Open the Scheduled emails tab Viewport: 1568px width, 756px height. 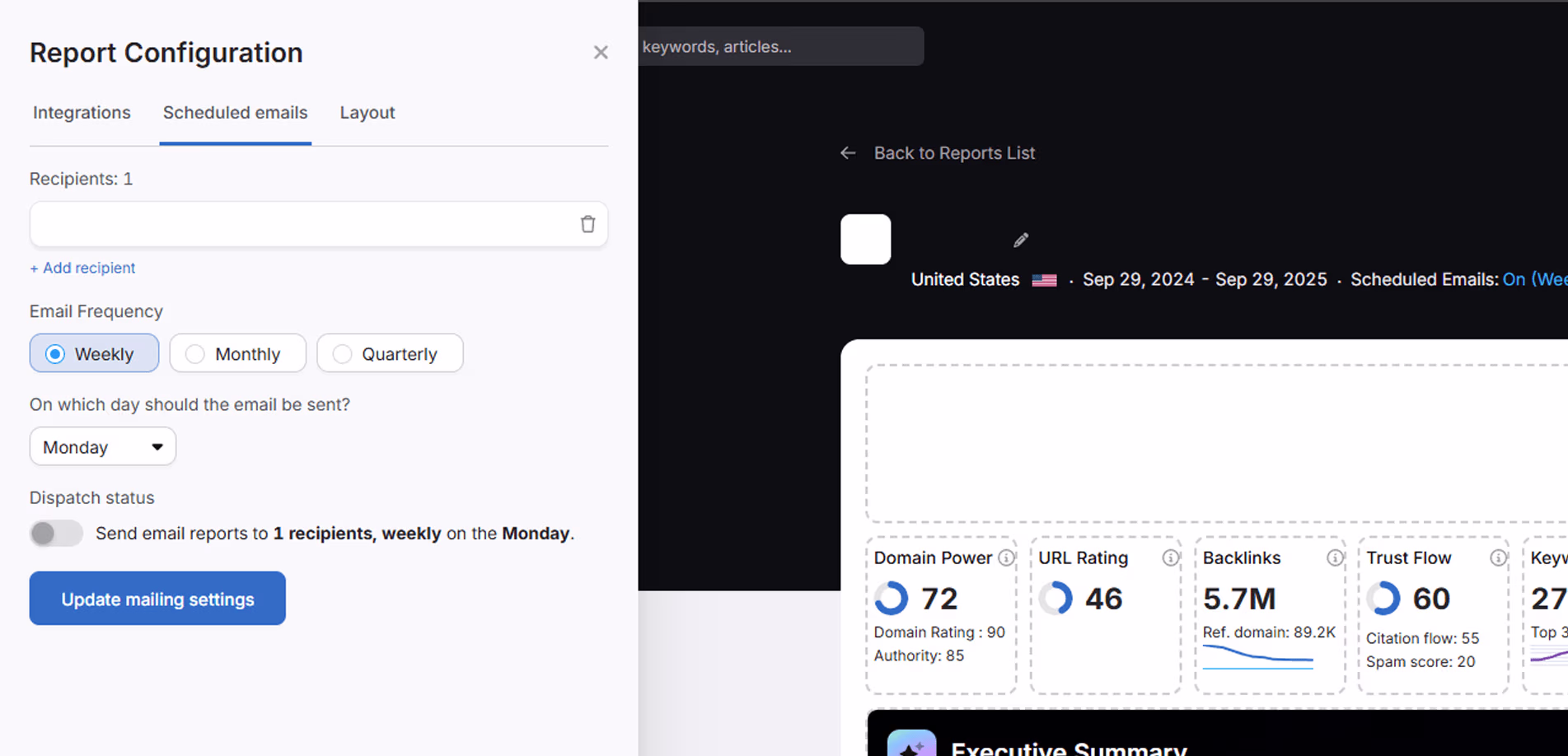coord(235,113)
